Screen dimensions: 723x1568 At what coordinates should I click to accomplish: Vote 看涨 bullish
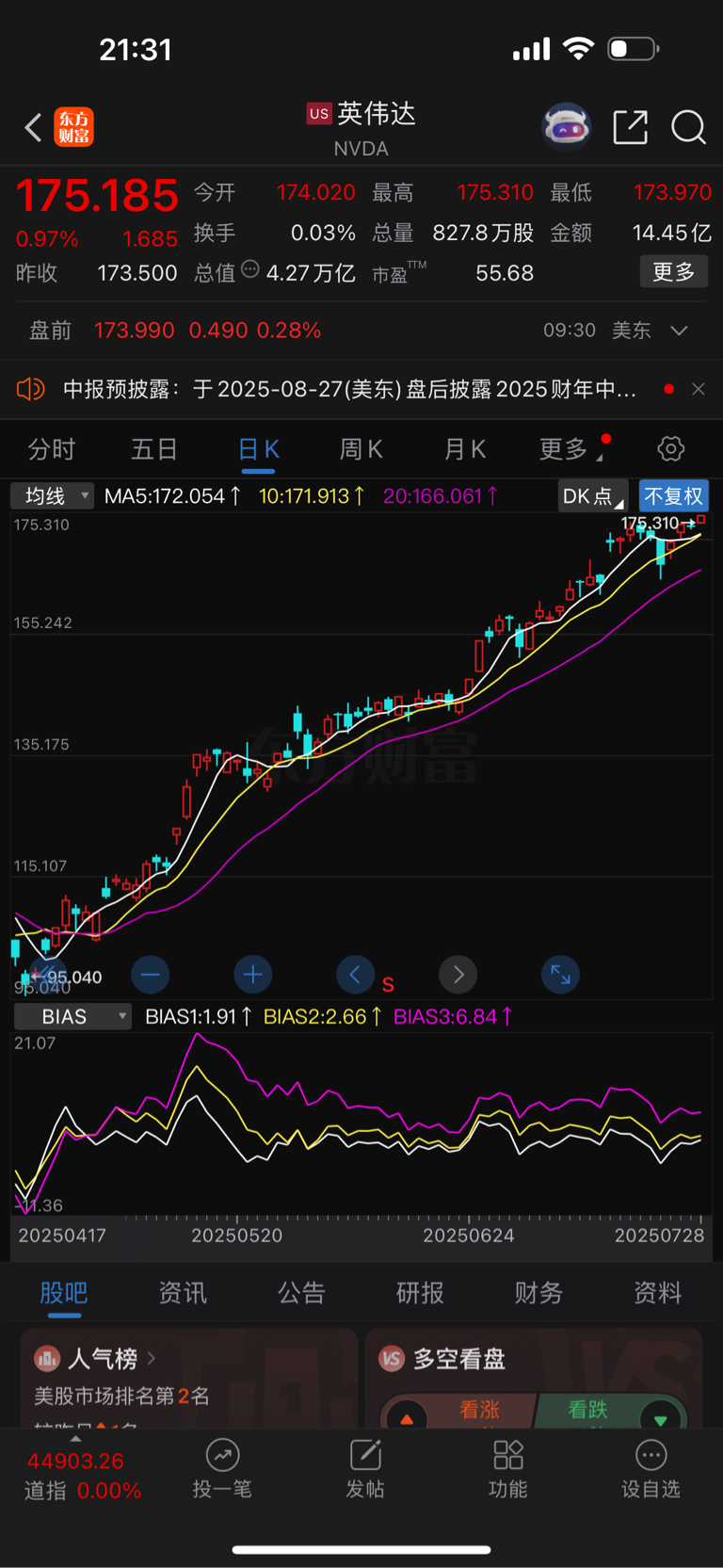pos(461,1409)
